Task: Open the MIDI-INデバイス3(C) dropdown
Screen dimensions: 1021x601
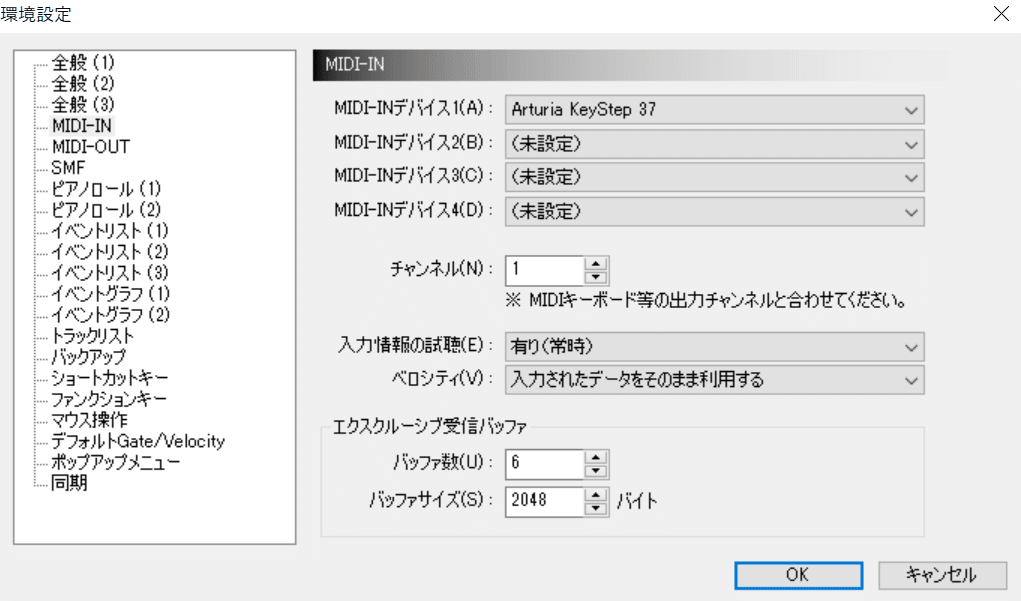Action: click(x=714, y=178)
